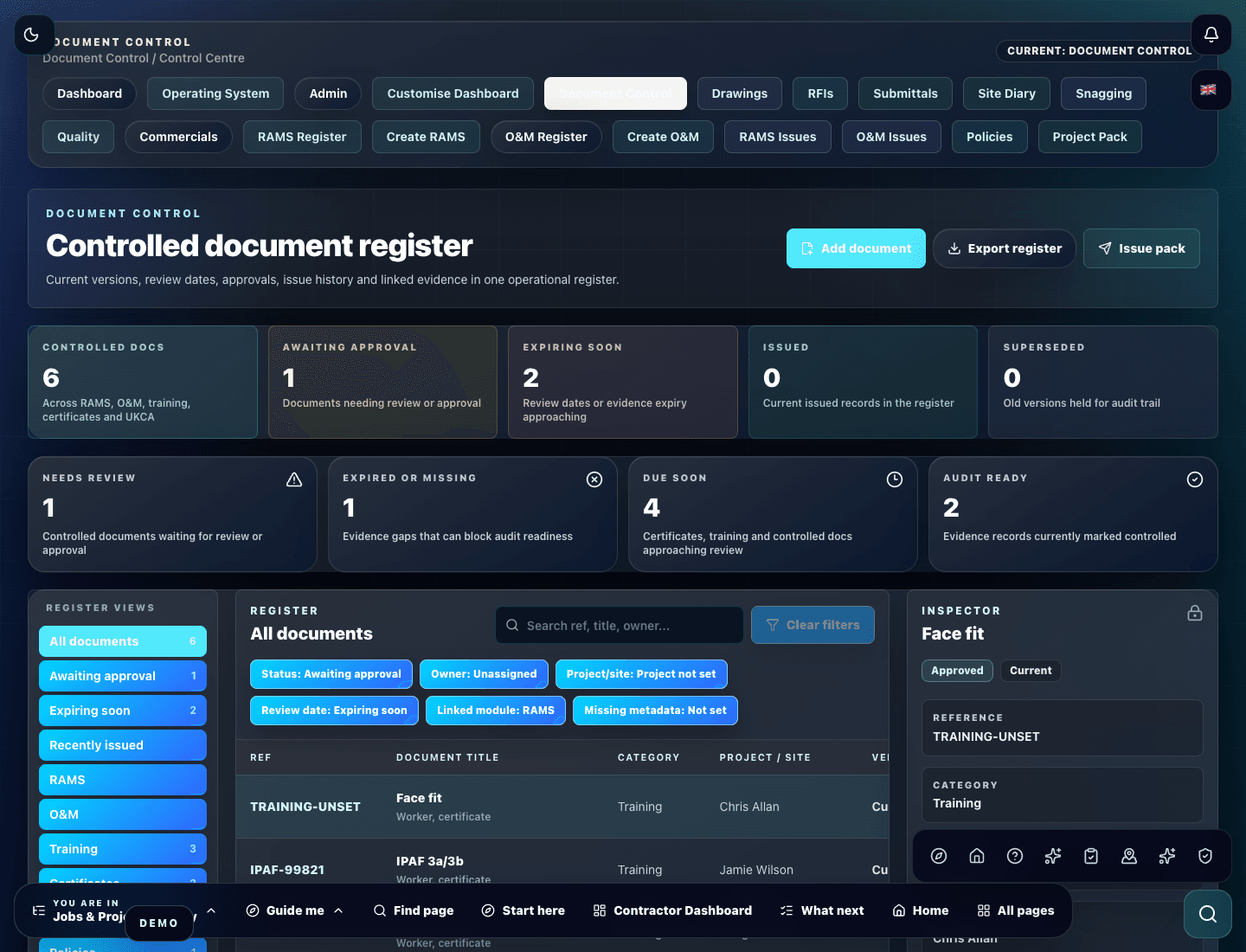Open the Site Diary nav tab

click(x=1006, y=93)
